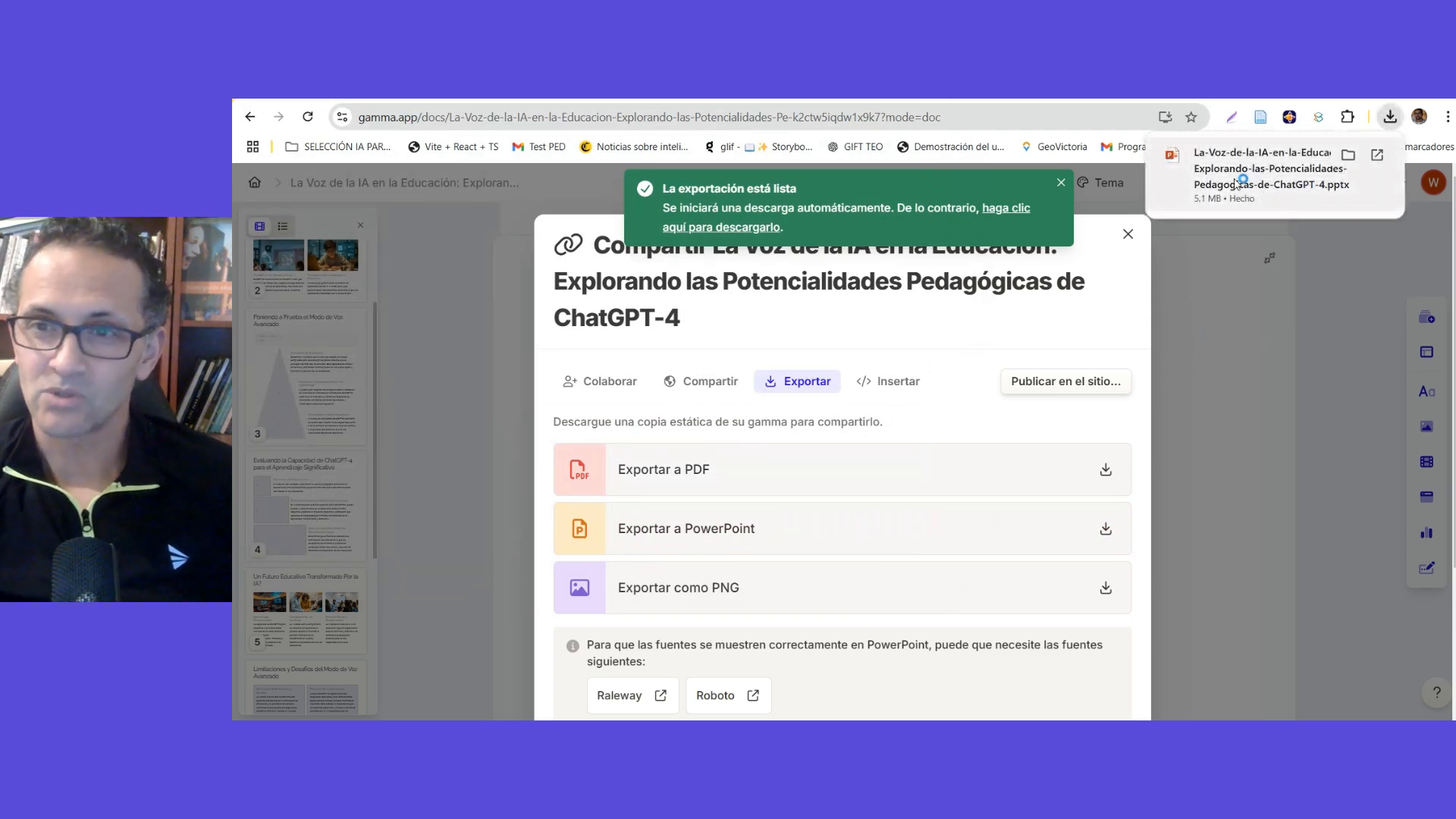Select slide 4 Evaluando la Capacidad thumbnail

click(x=306, y=506)
